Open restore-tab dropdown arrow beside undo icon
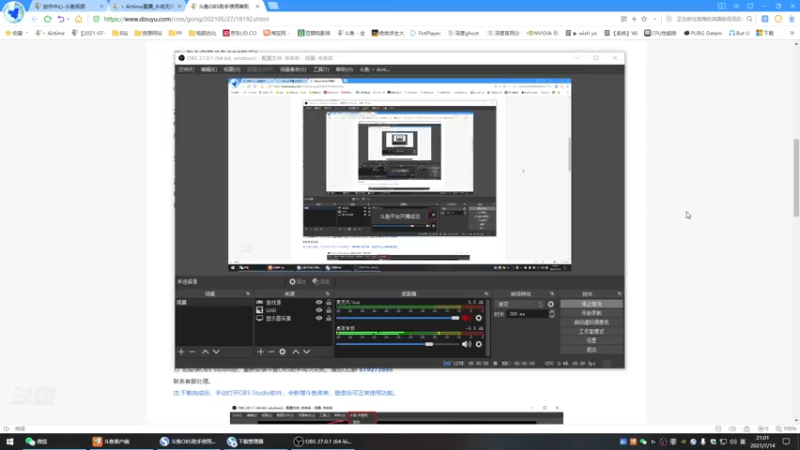Image resolution: width=800 pixels, height=450 pixels. click(68, 19)
